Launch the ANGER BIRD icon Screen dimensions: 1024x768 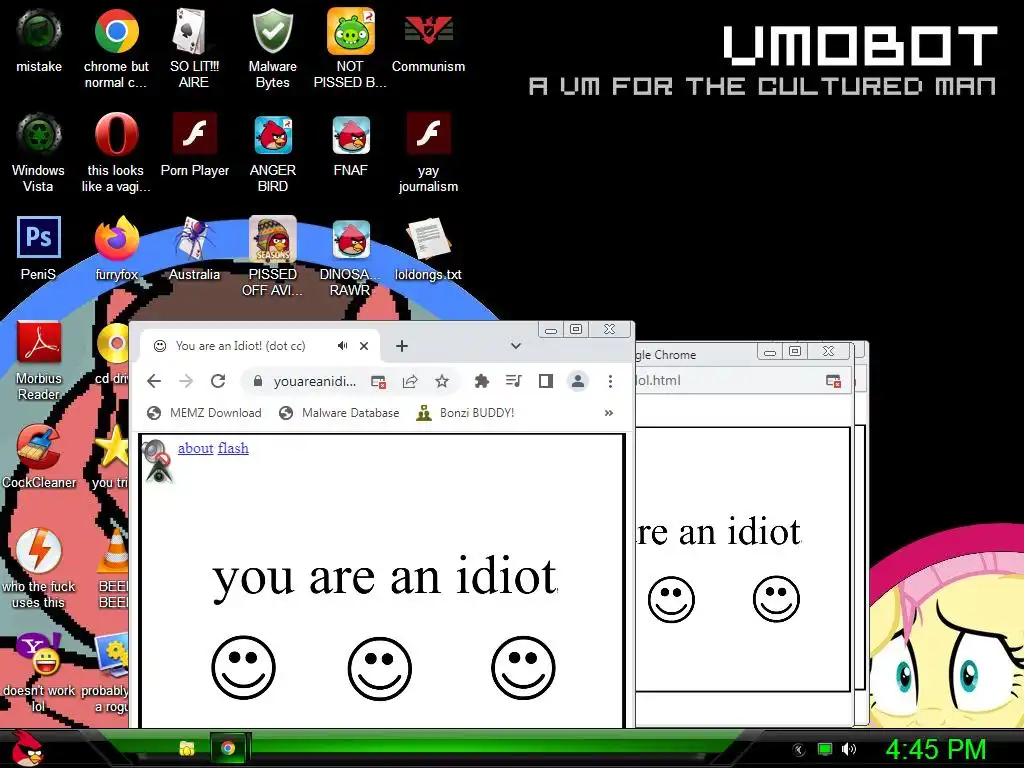point(272,153)
